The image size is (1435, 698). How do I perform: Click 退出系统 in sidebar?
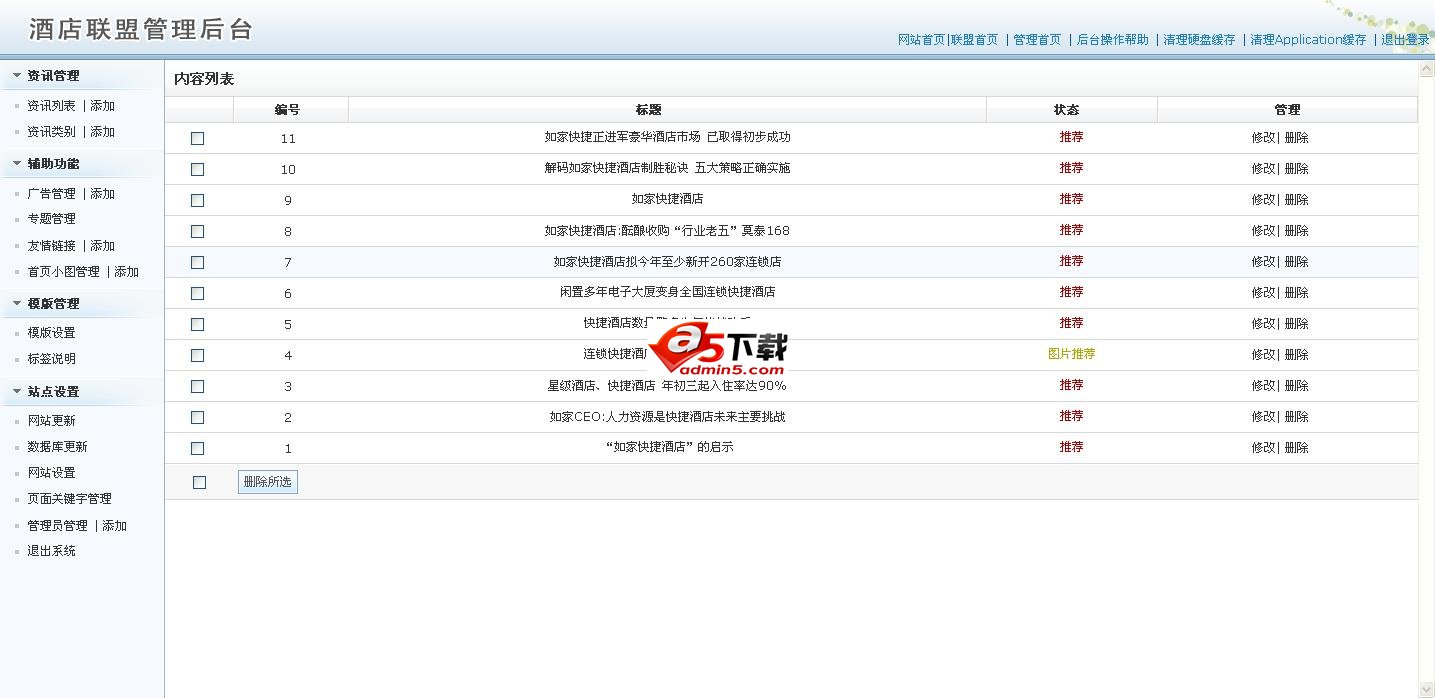point(51,551)
